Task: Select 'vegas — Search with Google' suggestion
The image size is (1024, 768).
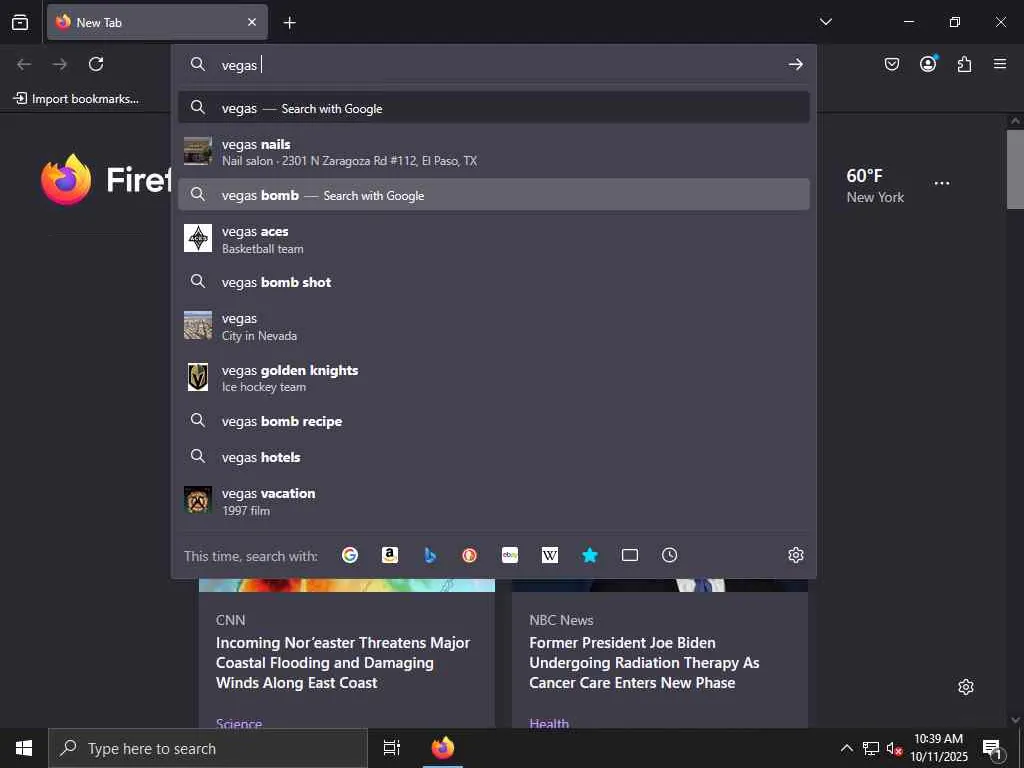Action: (494, 108)
